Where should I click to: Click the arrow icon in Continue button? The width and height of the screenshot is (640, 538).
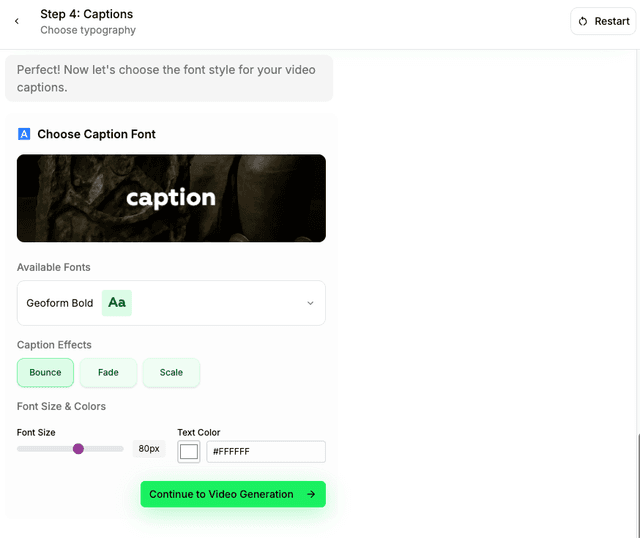pyautogui.click(x=311, y=494)
